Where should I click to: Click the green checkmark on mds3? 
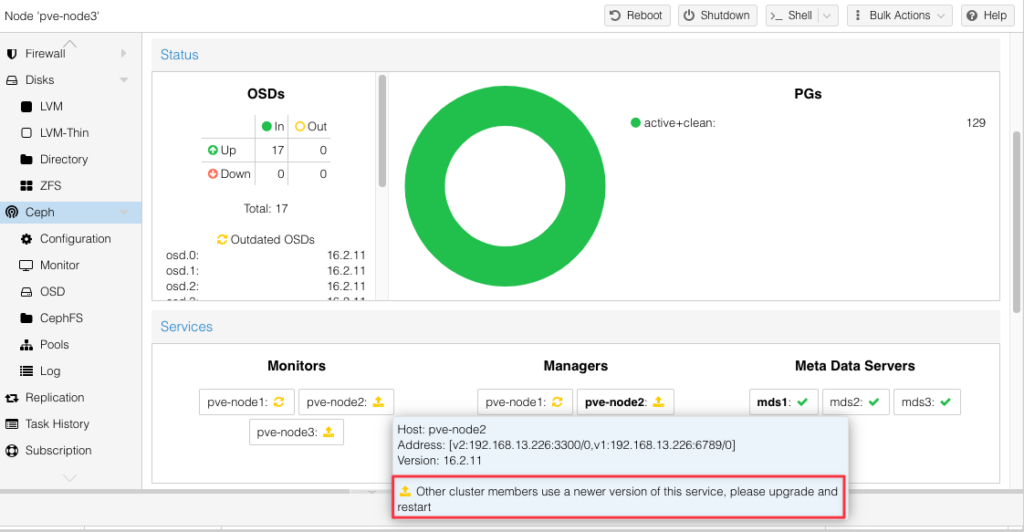point(946,402)
